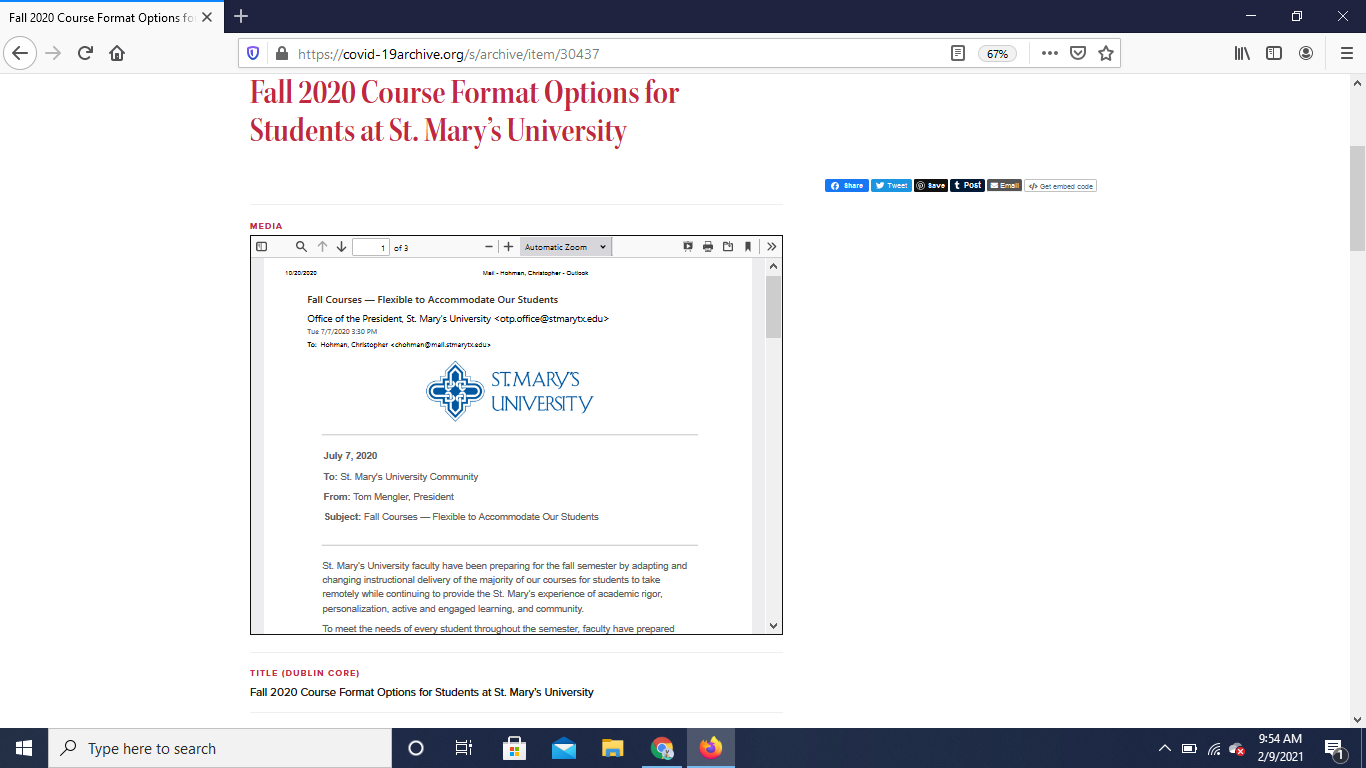The image size is (1366, 768).
Task: Open Firefox hamburger menu
Action: 1346,54
